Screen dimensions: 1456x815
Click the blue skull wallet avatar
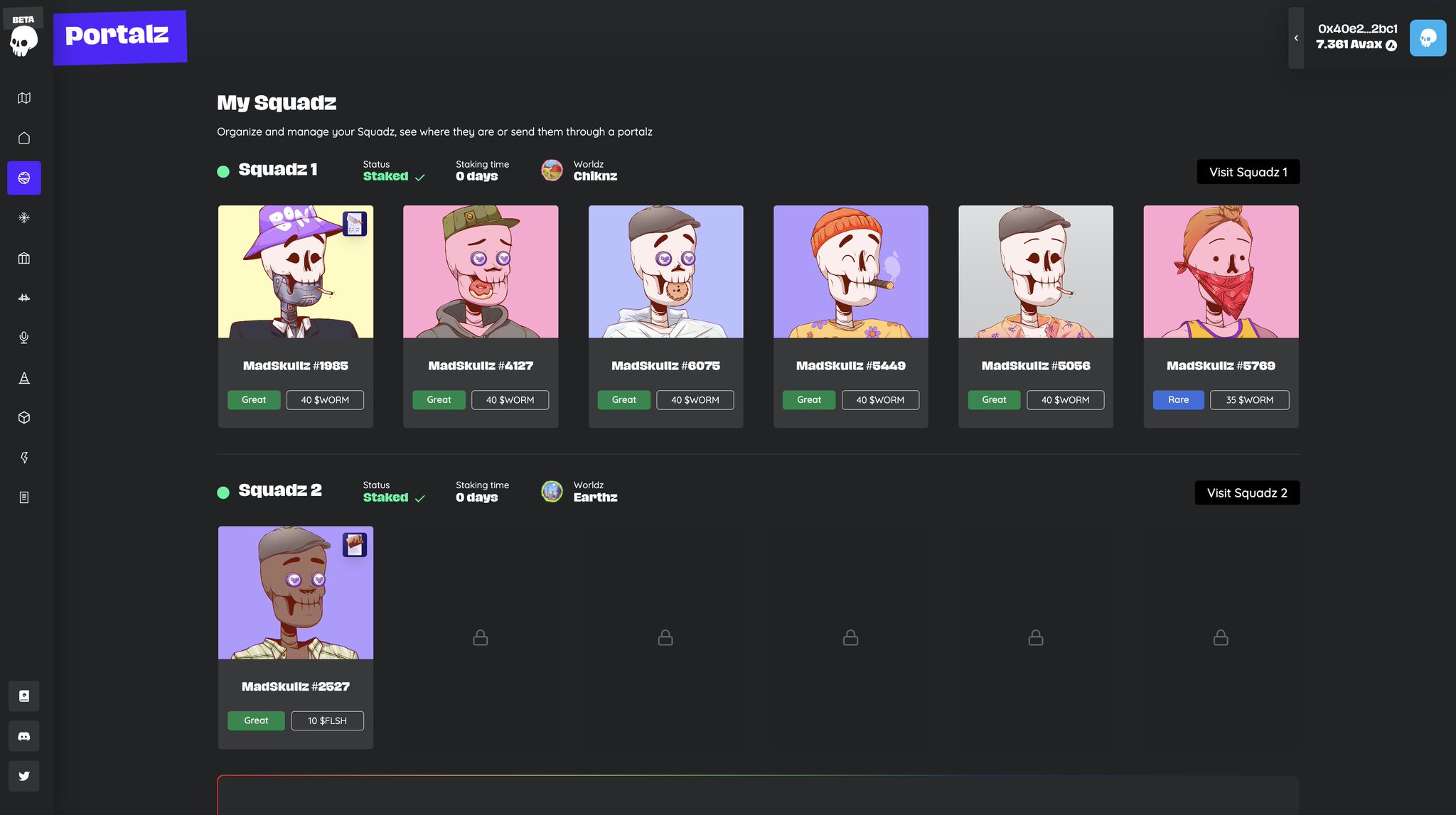click(1428, 38)
